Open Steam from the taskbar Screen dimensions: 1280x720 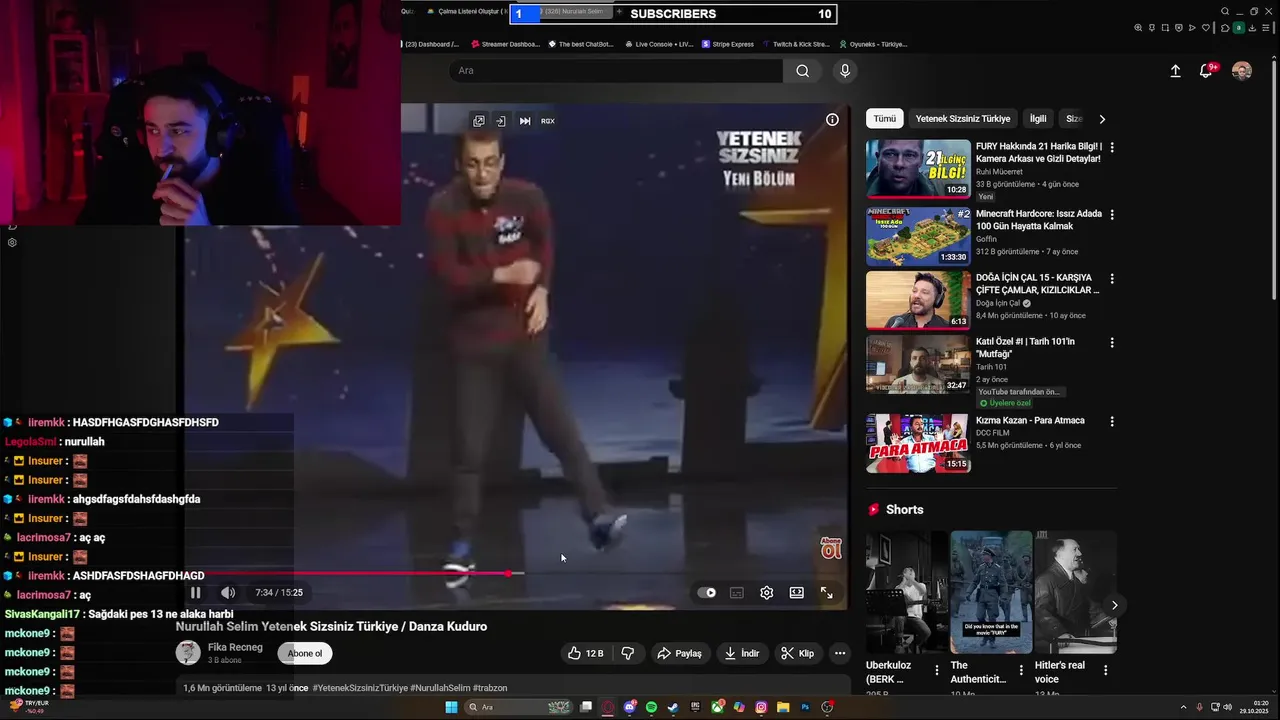[673, 707]
